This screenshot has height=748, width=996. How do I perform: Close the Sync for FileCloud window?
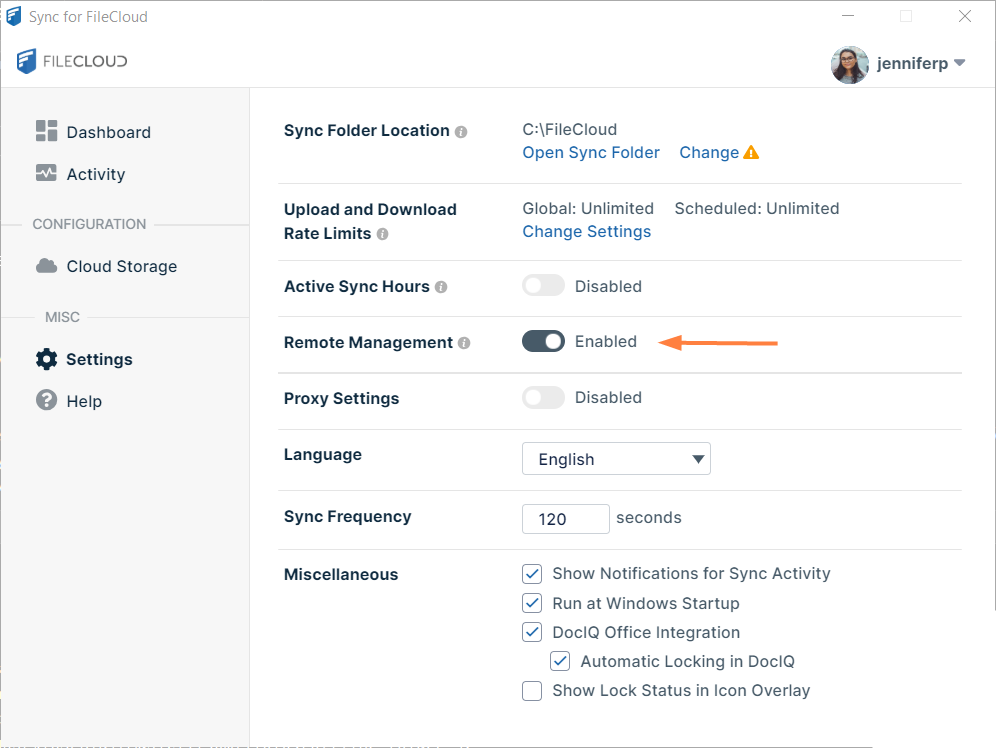point(965,16)
